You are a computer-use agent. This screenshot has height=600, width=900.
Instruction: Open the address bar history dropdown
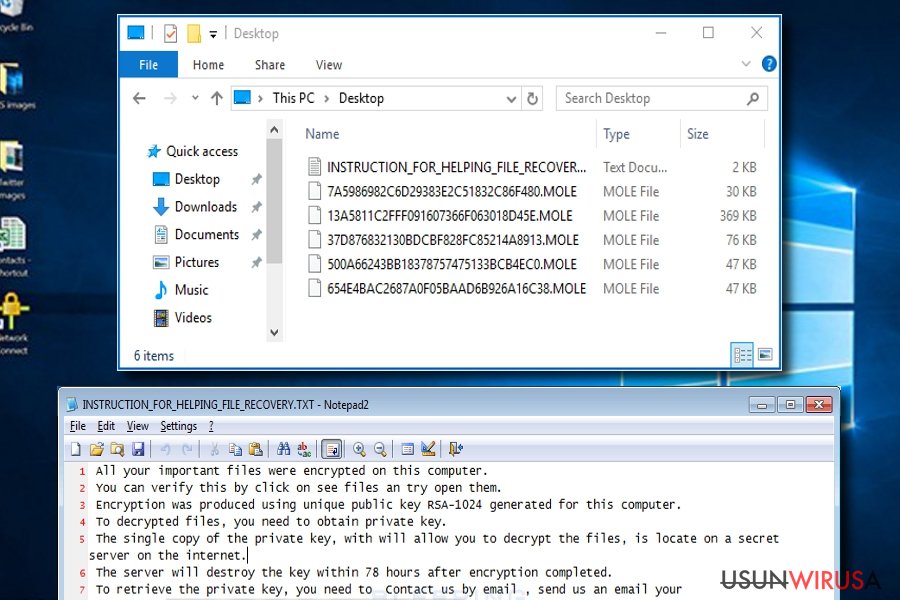(511, 99)
